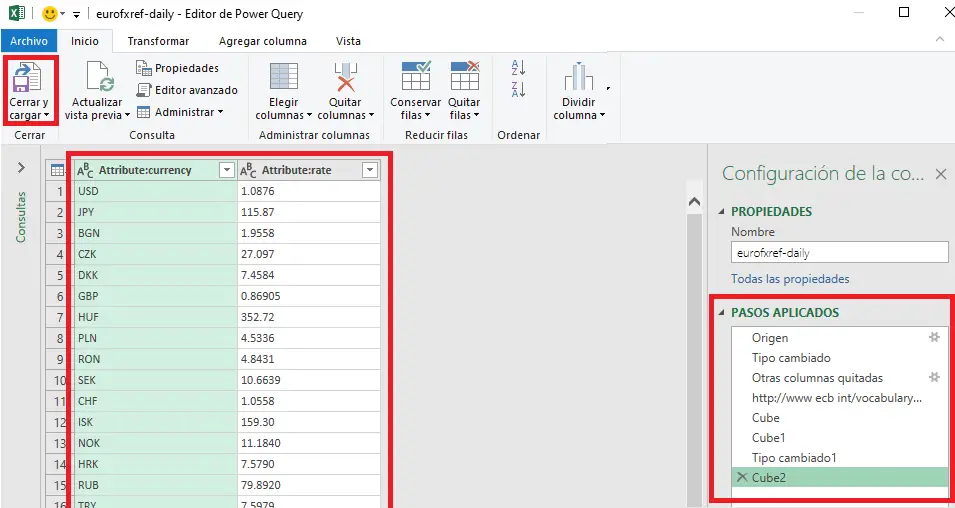The width and height of the screenshot is (955, 508).
Task: Click the Quitar filas icon
Action: pos(465,76)
